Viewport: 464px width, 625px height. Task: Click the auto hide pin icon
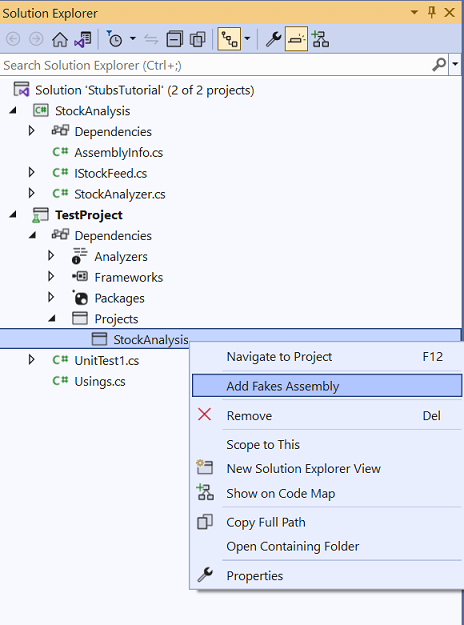432,13
